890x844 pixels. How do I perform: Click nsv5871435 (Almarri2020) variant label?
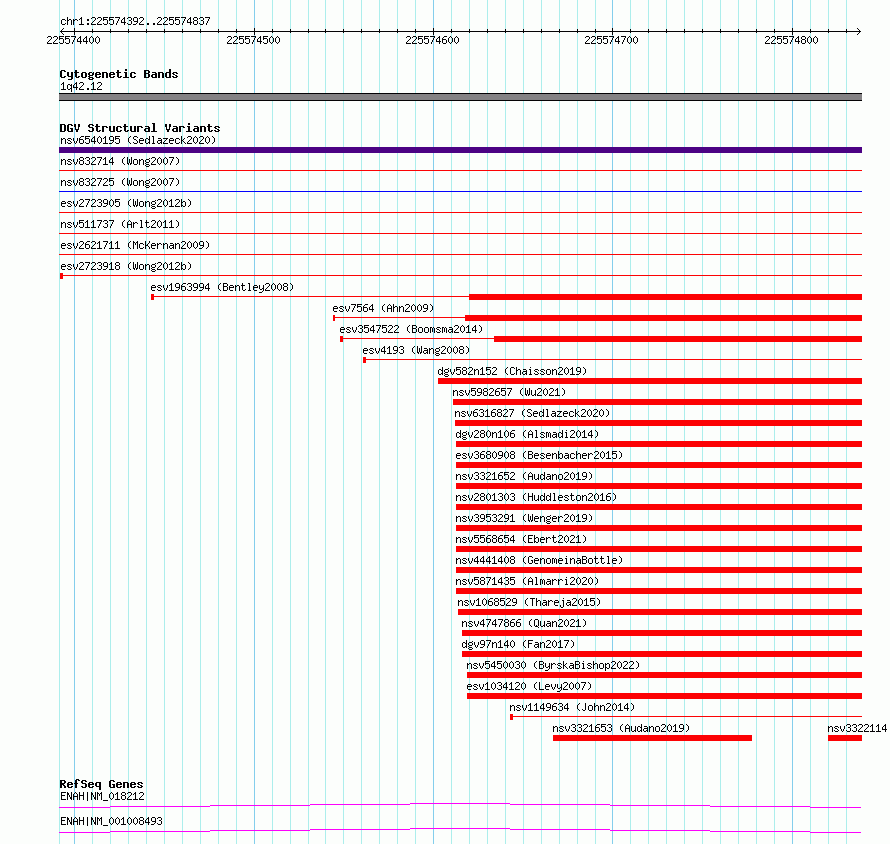click(527, 581)
